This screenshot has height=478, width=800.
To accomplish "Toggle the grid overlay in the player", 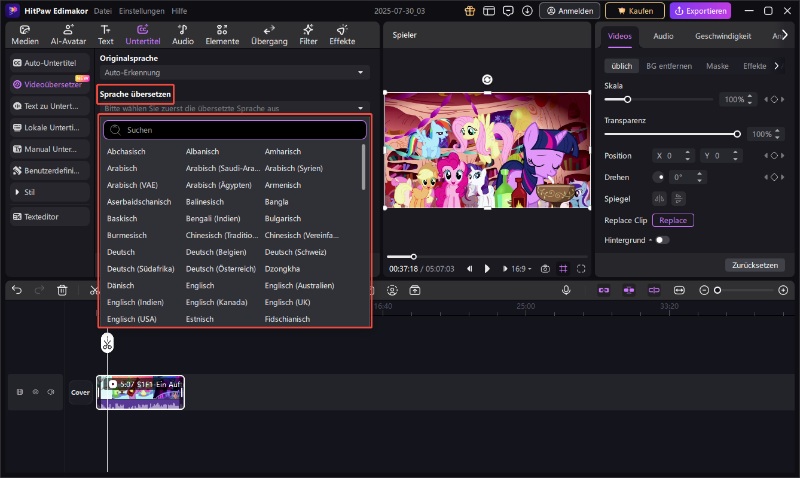I will point(563,269).
